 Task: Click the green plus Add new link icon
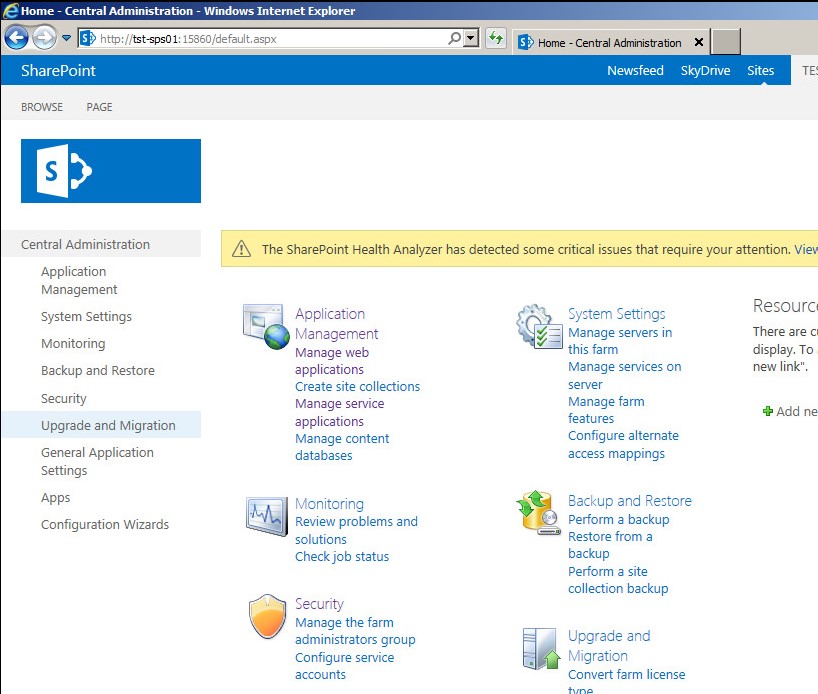point(767,411)
